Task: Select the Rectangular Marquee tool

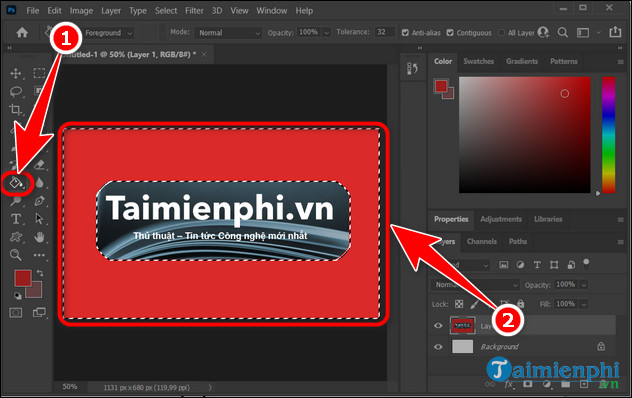Action: point(39,73)
